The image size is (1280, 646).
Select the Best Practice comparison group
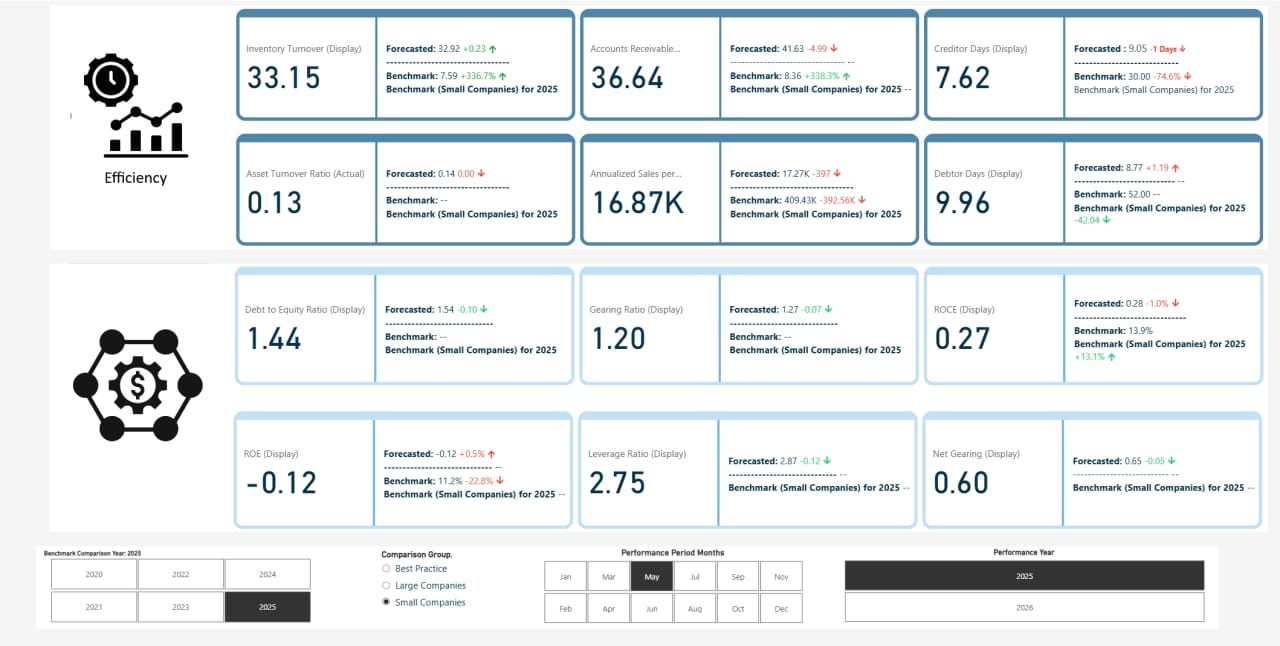click(386, 569)
